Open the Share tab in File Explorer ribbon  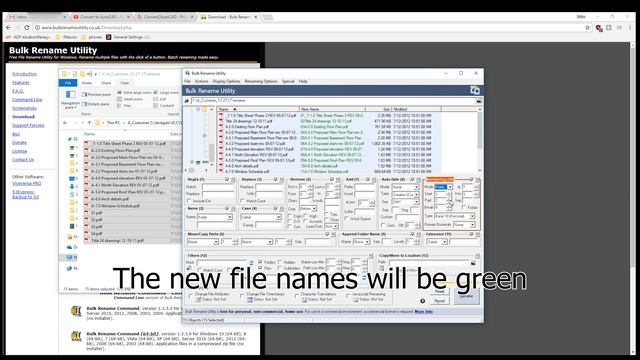pyautogui.click(x=106, y=83)
